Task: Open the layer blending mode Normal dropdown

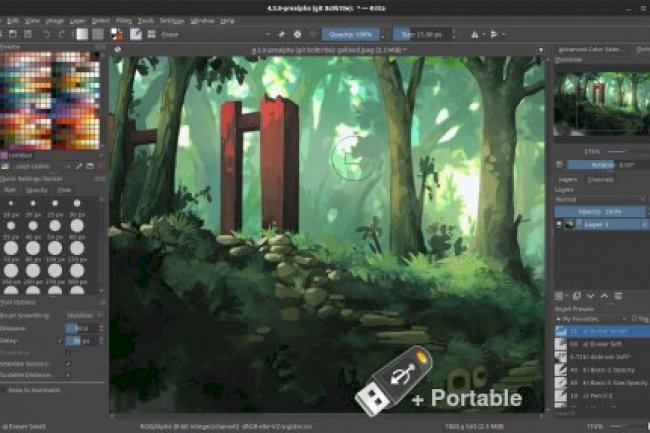Action: tap(598, 199)
